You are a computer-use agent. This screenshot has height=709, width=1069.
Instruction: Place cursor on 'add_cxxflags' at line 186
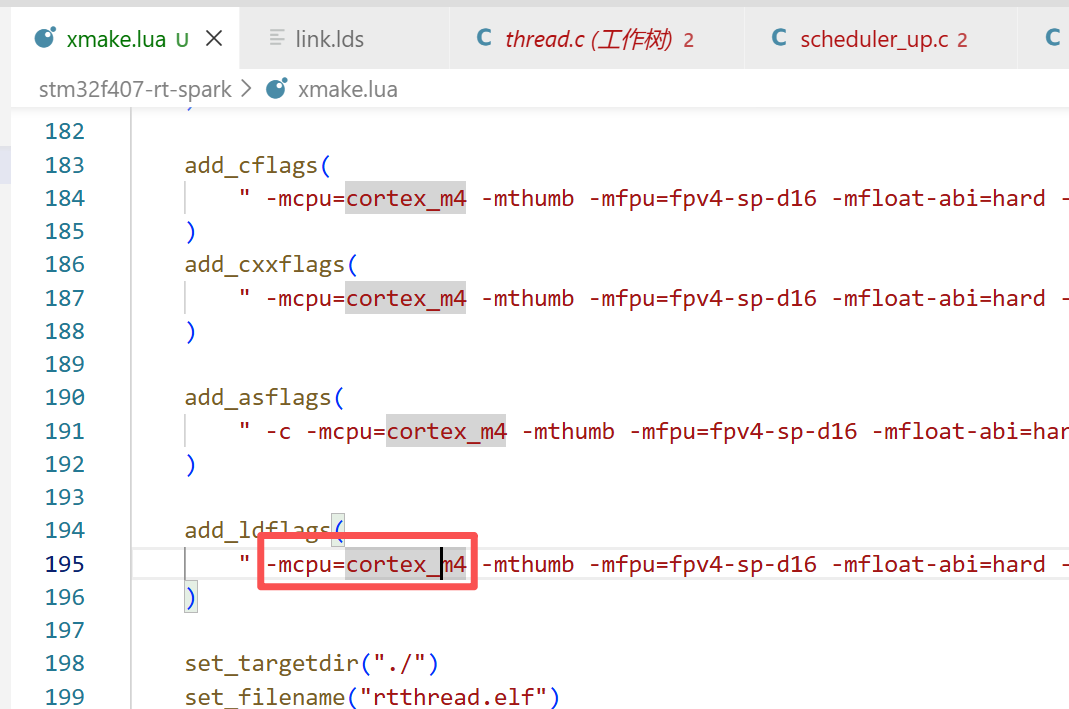point(265,265)
